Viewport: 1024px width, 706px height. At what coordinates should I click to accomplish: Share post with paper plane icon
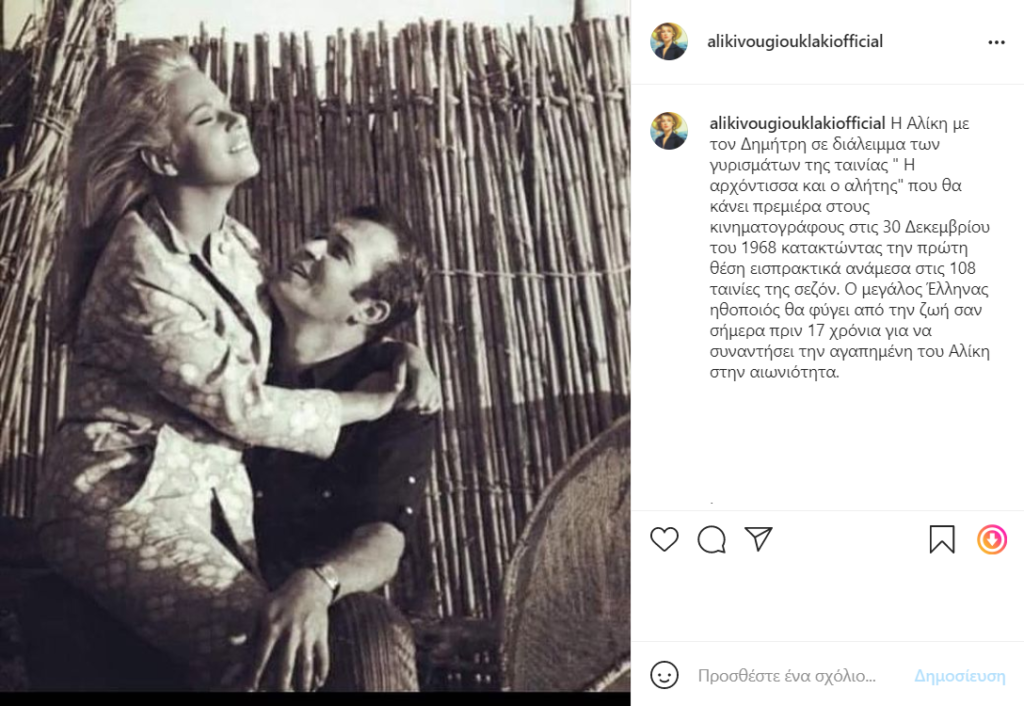pyautogui.click(x=758, y=539)
